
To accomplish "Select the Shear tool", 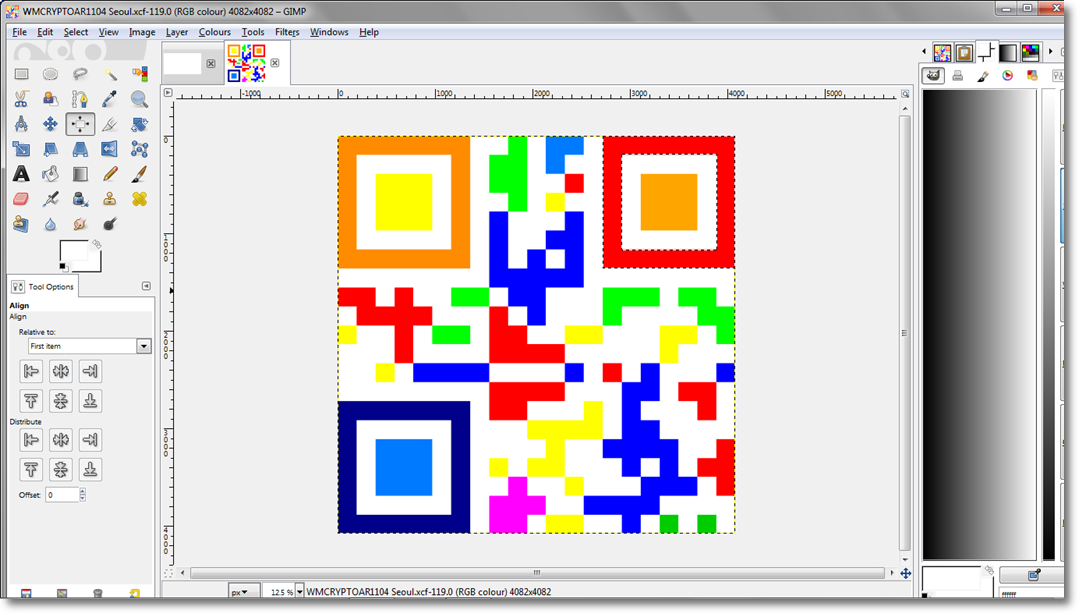I will click(x=50, y=149).
